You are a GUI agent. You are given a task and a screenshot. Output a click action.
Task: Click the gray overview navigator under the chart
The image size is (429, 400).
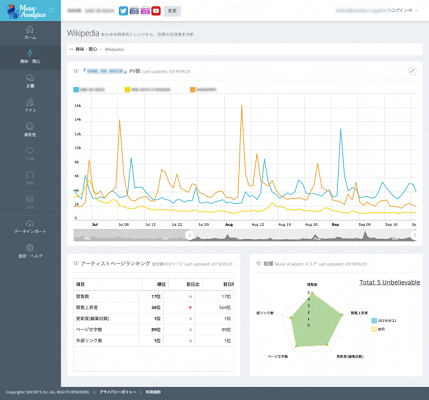pyautogui.click(x=245, y=235)
